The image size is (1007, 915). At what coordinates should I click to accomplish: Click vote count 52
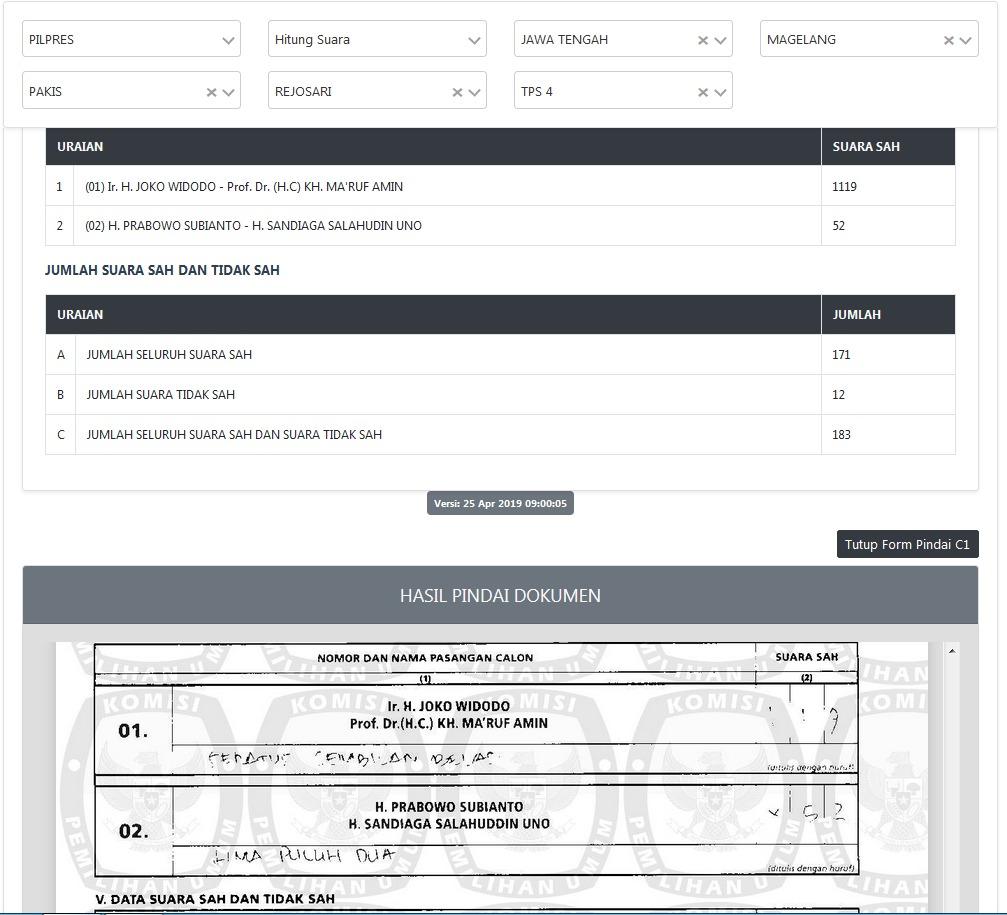click(x=838, y=225)
